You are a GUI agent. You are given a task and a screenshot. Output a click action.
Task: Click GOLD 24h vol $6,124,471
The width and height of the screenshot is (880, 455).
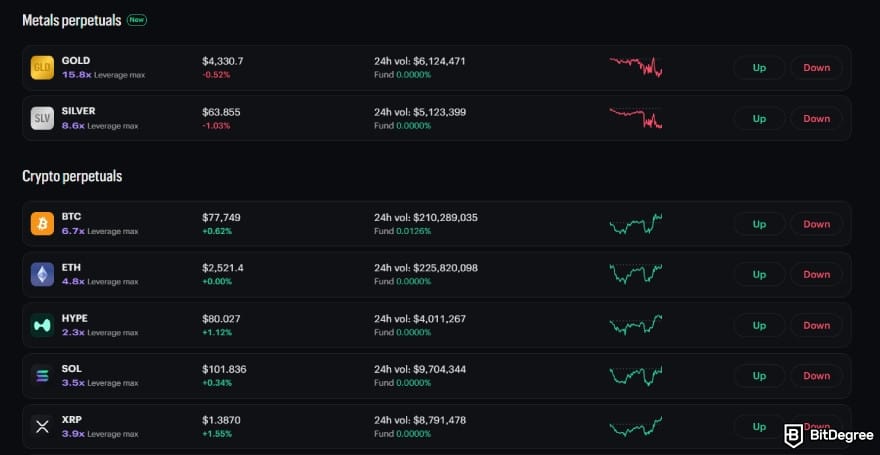(x=420, y=61)
